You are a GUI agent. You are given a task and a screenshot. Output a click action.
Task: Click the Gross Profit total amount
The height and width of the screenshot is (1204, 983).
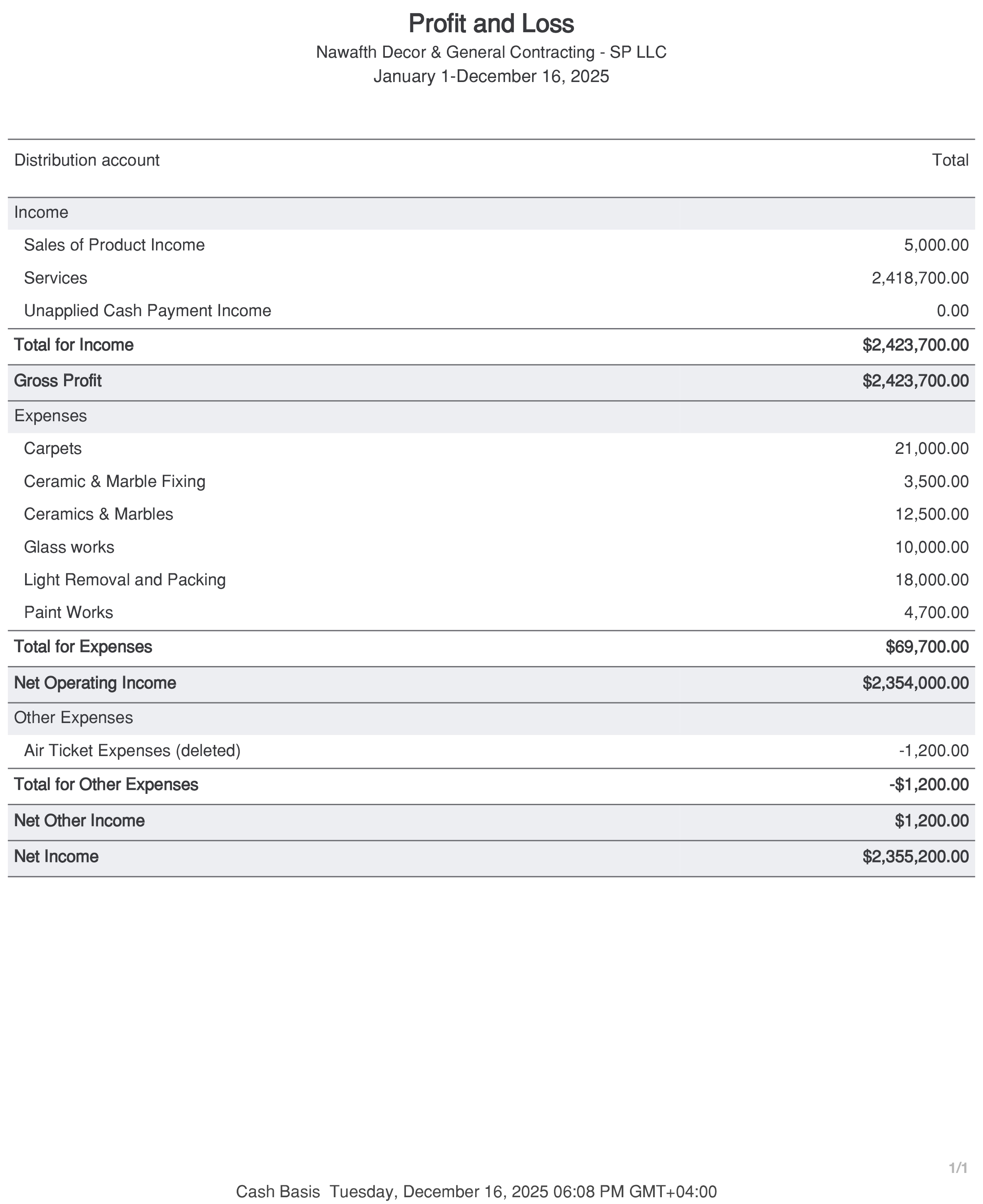click(915, 381)
